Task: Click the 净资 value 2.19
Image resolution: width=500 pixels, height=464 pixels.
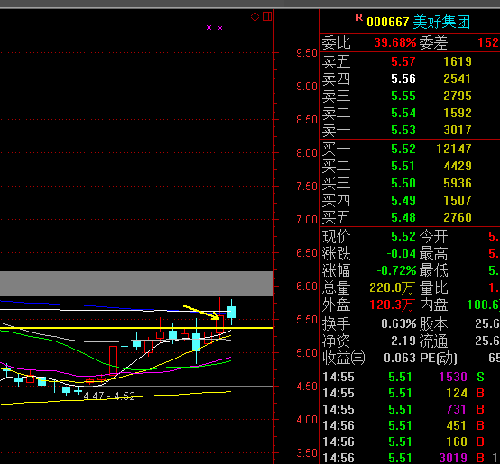Action: 403,341
